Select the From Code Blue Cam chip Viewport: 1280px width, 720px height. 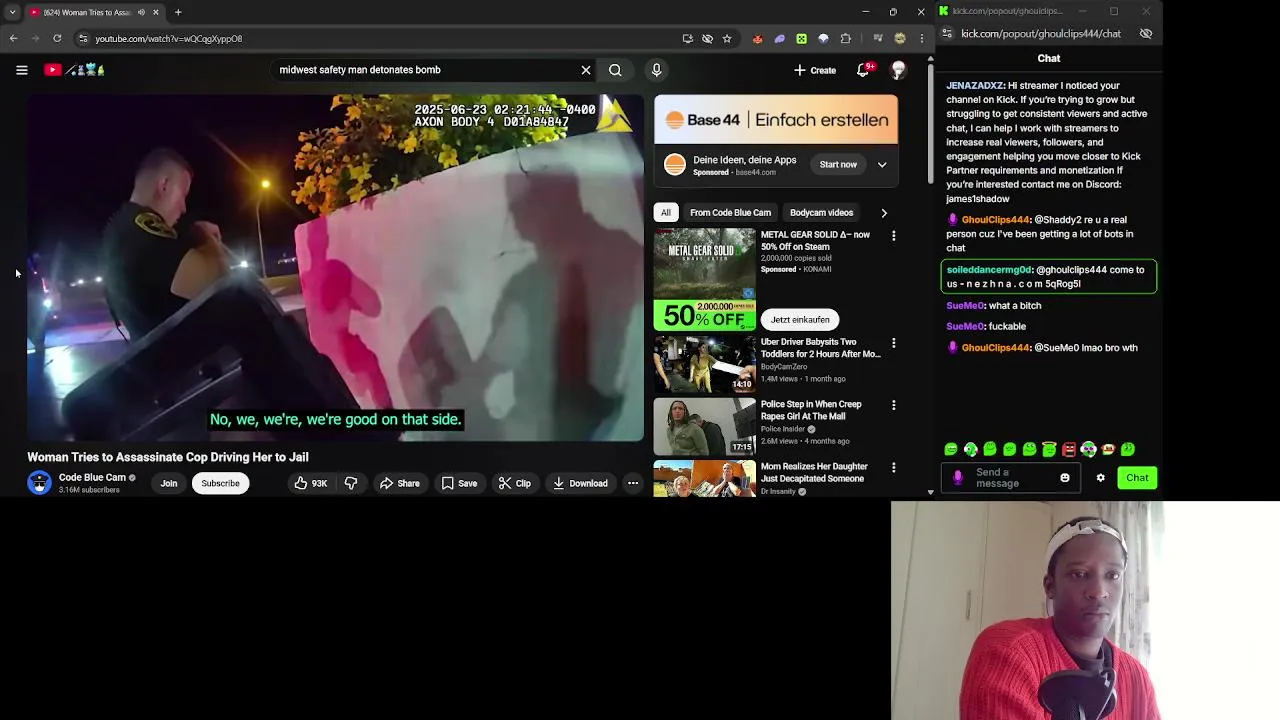click(730, 212)
